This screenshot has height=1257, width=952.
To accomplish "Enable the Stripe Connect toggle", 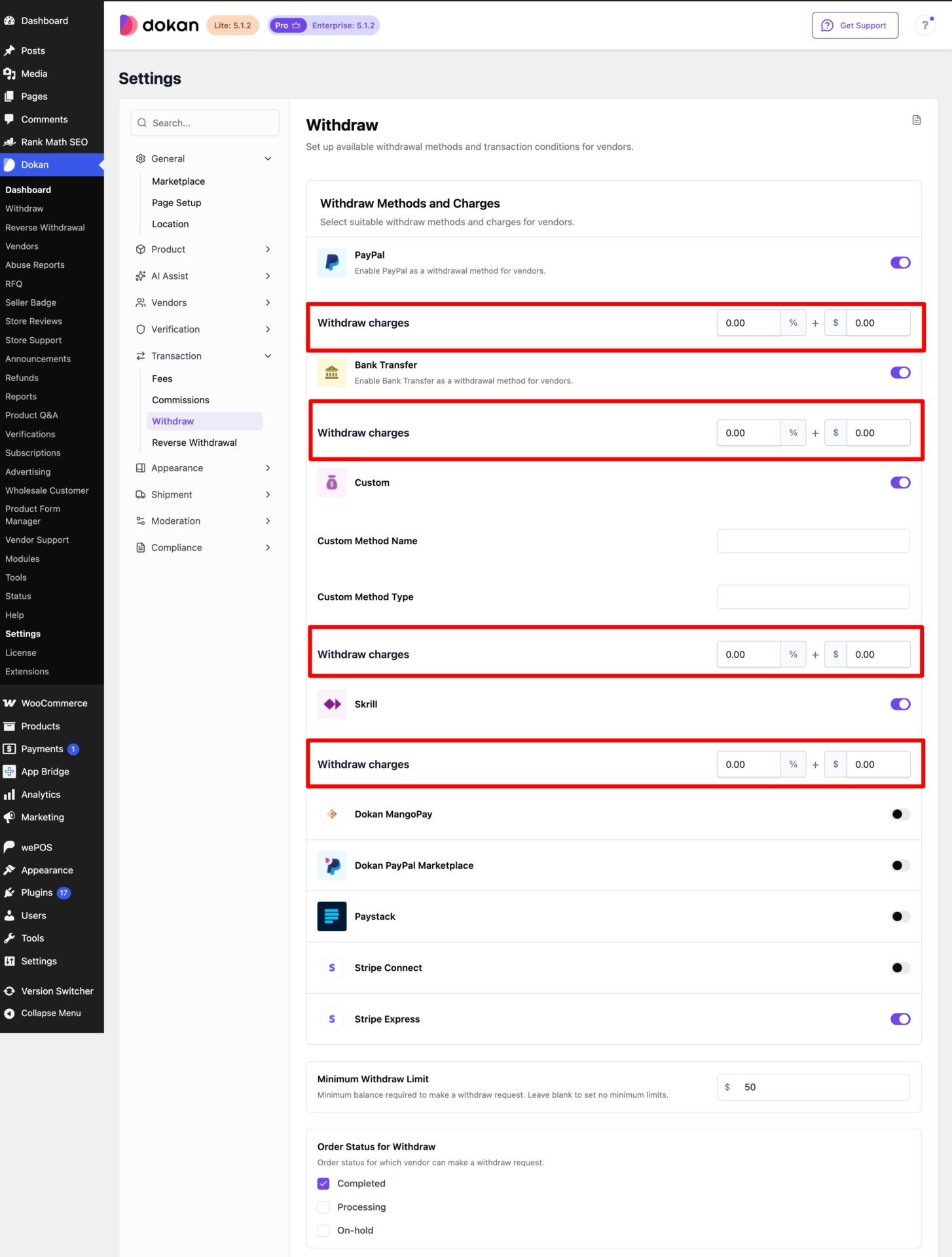I will click(900, 968).
